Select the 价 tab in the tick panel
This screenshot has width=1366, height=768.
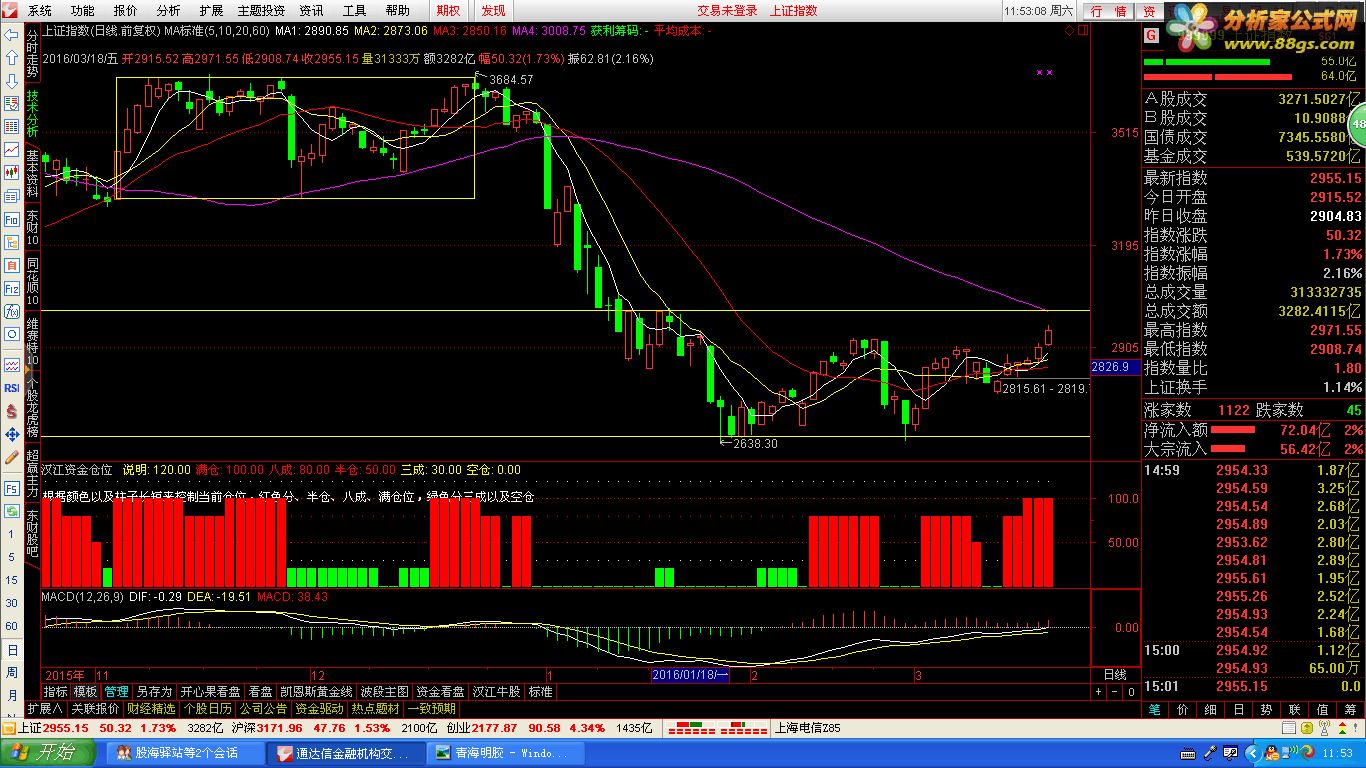point(1182,709)
